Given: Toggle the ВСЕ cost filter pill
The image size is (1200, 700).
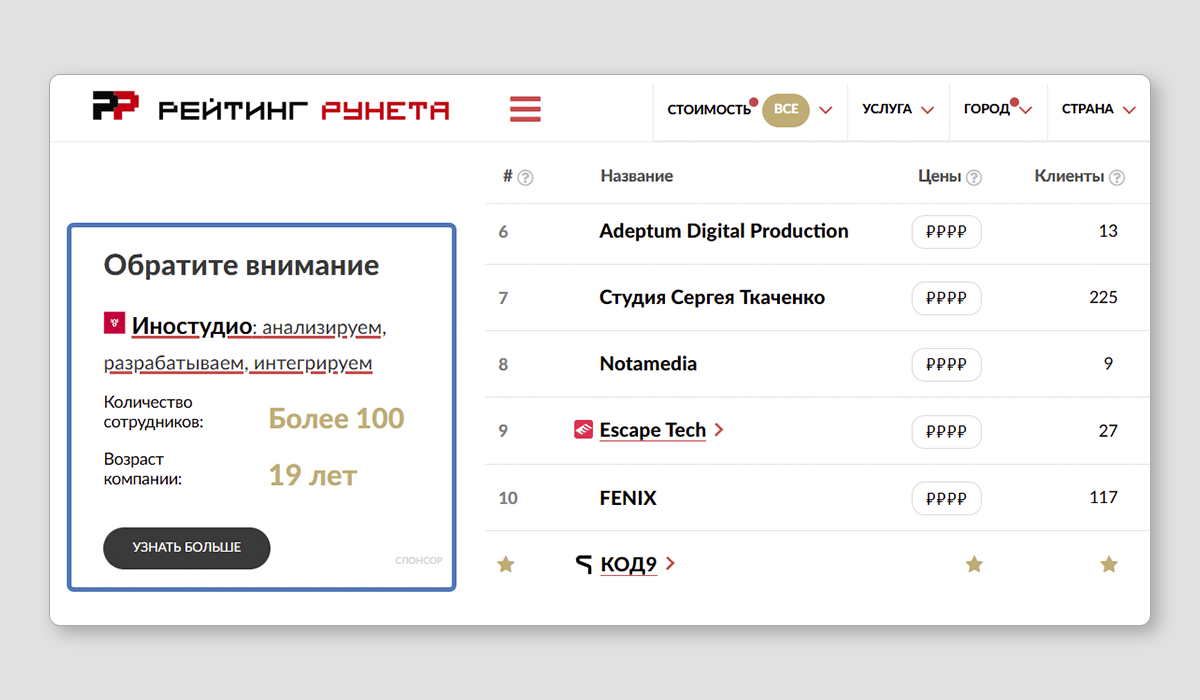Looking at the screenshot, I should (786, 109).
